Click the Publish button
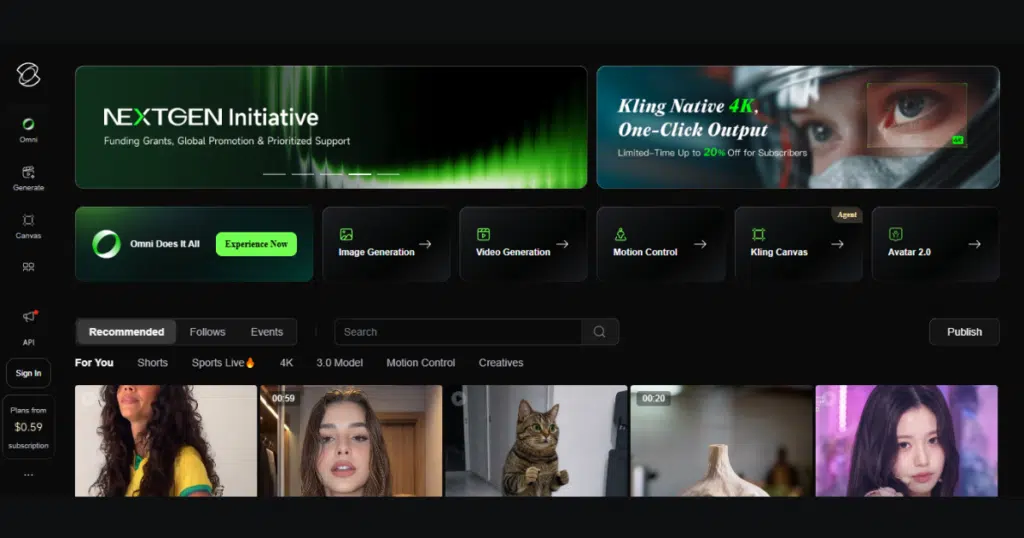This screenshot has width=1024, height=538. (964, 332)
